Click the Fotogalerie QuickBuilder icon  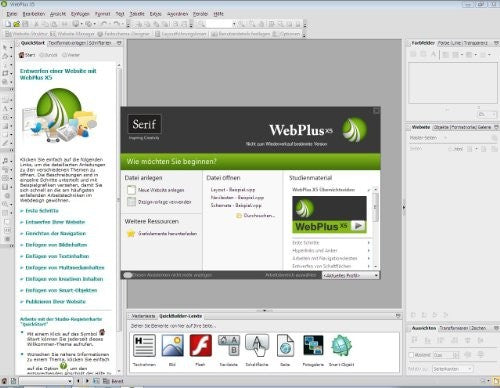(313, 346)
